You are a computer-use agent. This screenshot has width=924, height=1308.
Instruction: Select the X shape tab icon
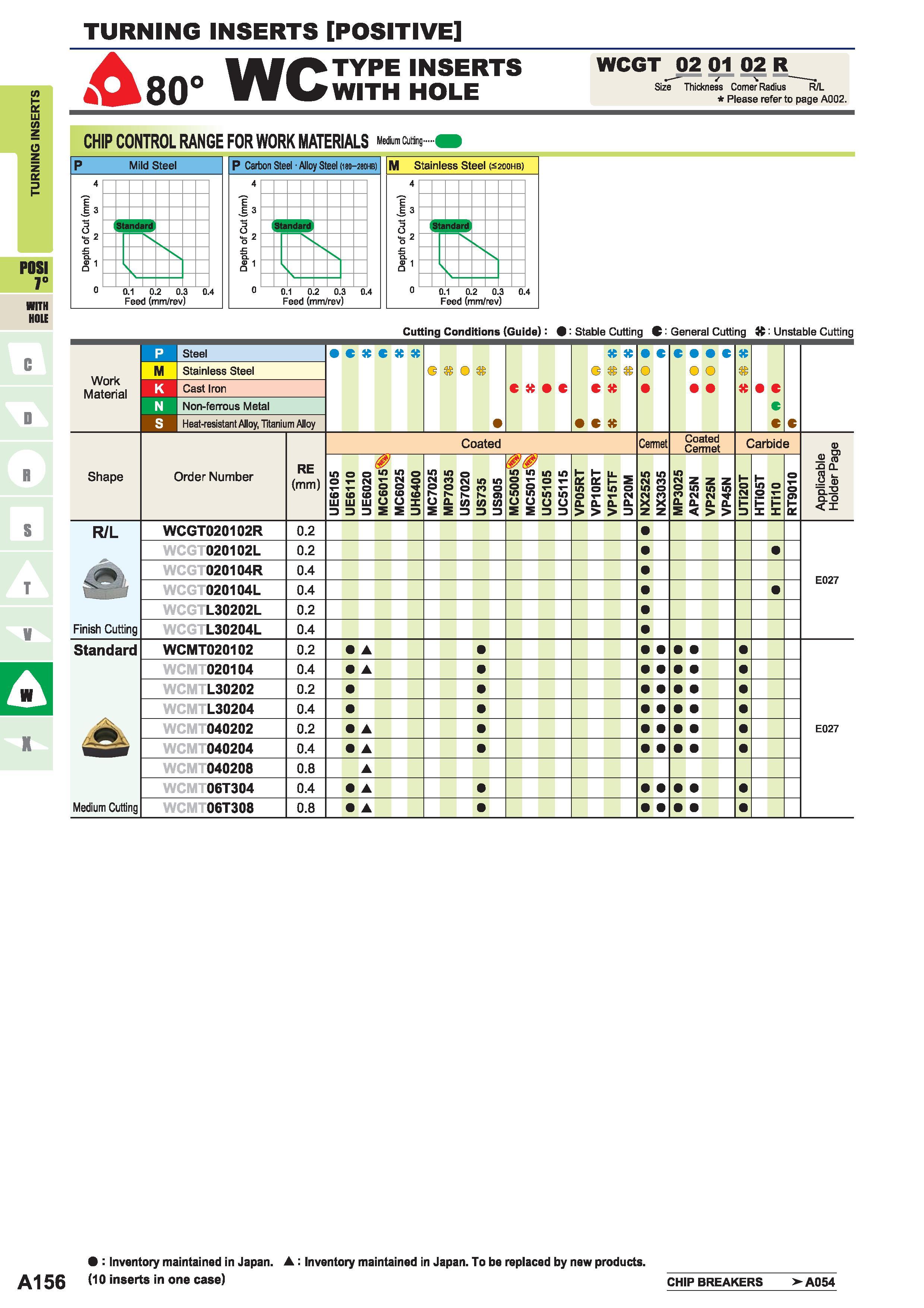click(27, 743)
